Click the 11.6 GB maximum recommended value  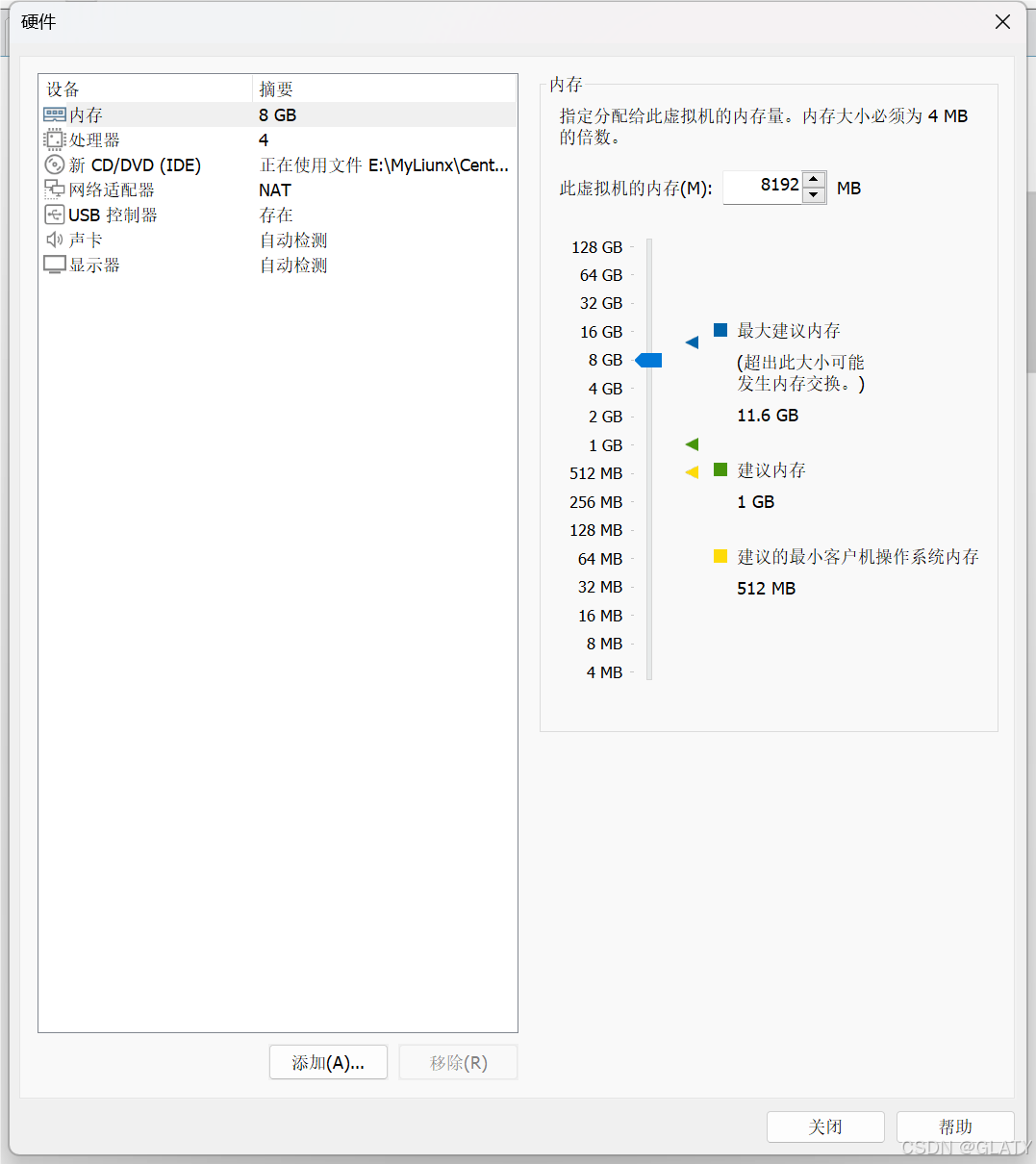[x=768, y=416]
